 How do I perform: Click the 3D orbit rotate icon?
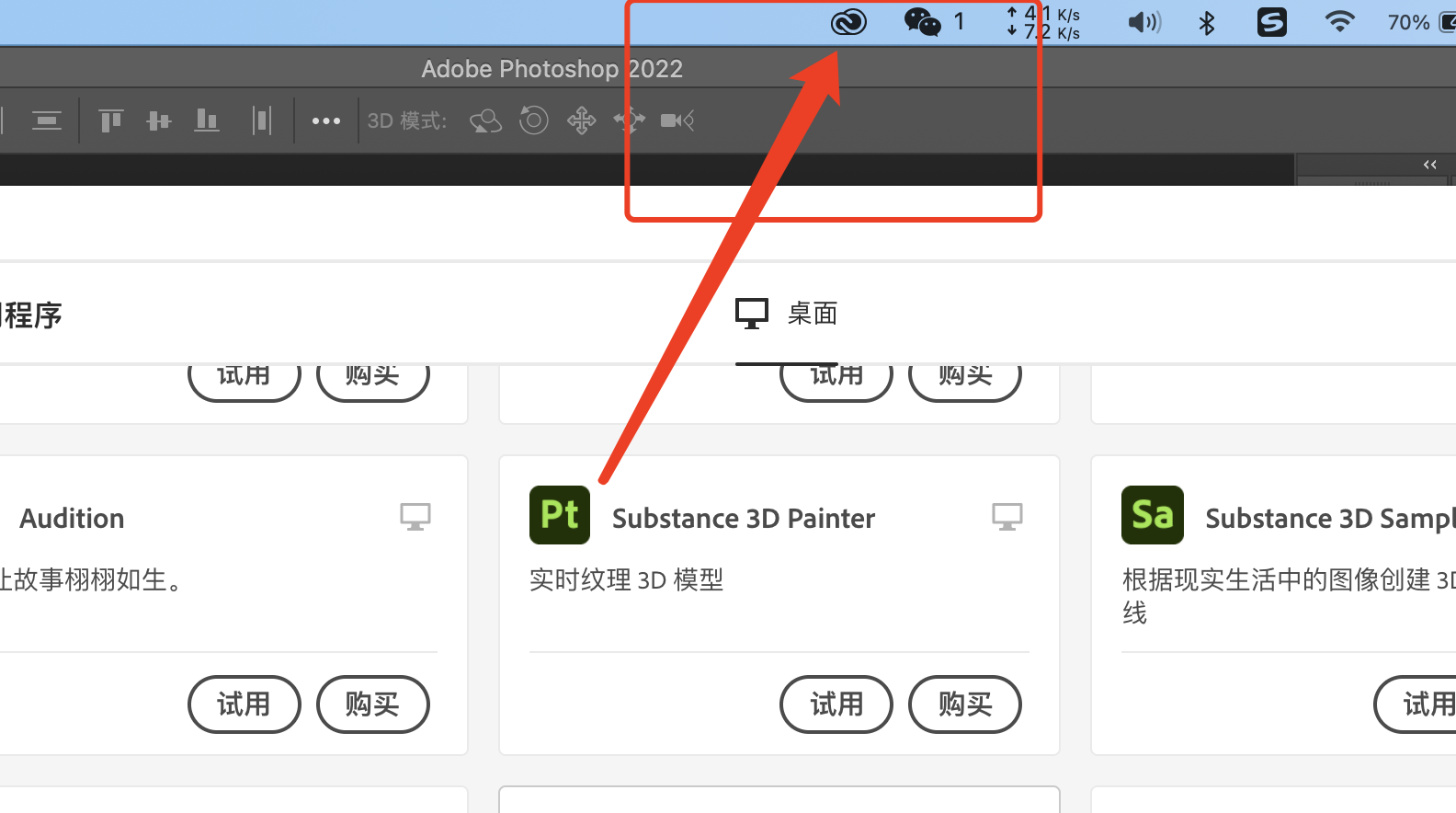485,120
